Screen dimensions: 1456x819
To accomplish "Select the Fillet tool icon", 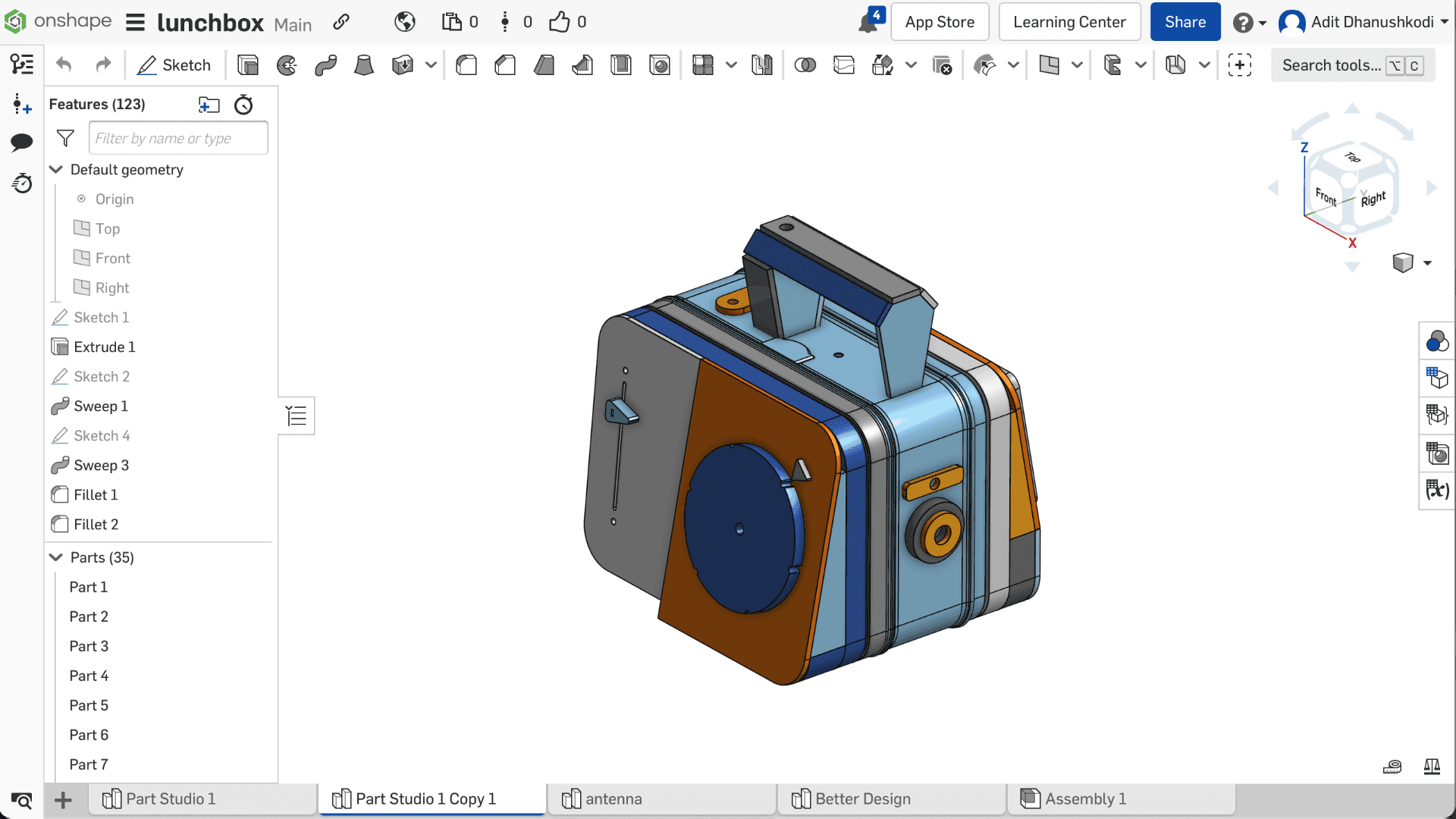I will tap(466, 65).
